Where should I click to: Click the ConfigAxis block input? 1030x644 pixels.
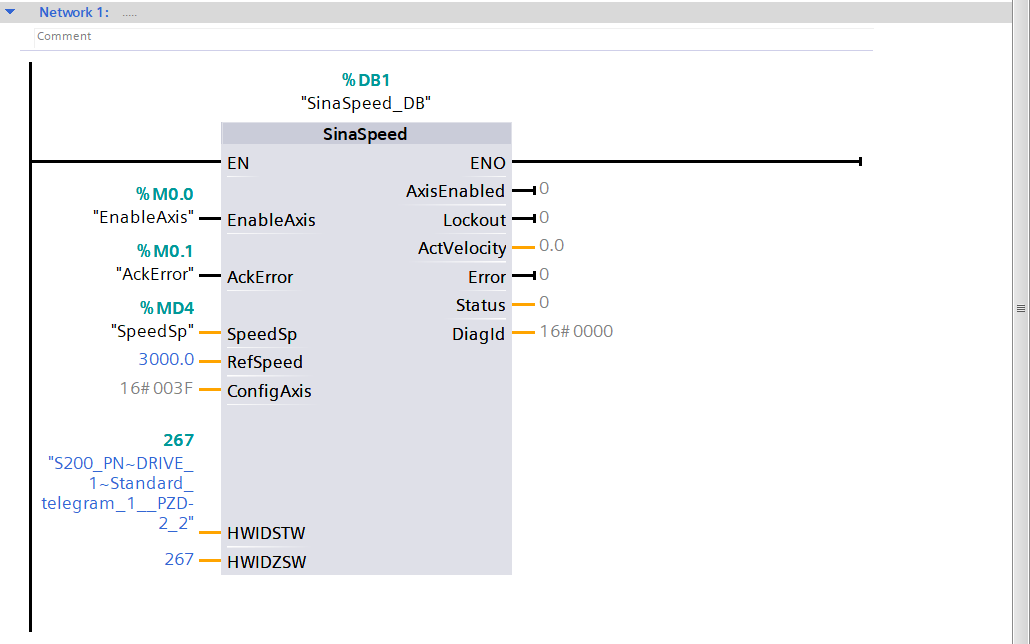coord(269,391)
